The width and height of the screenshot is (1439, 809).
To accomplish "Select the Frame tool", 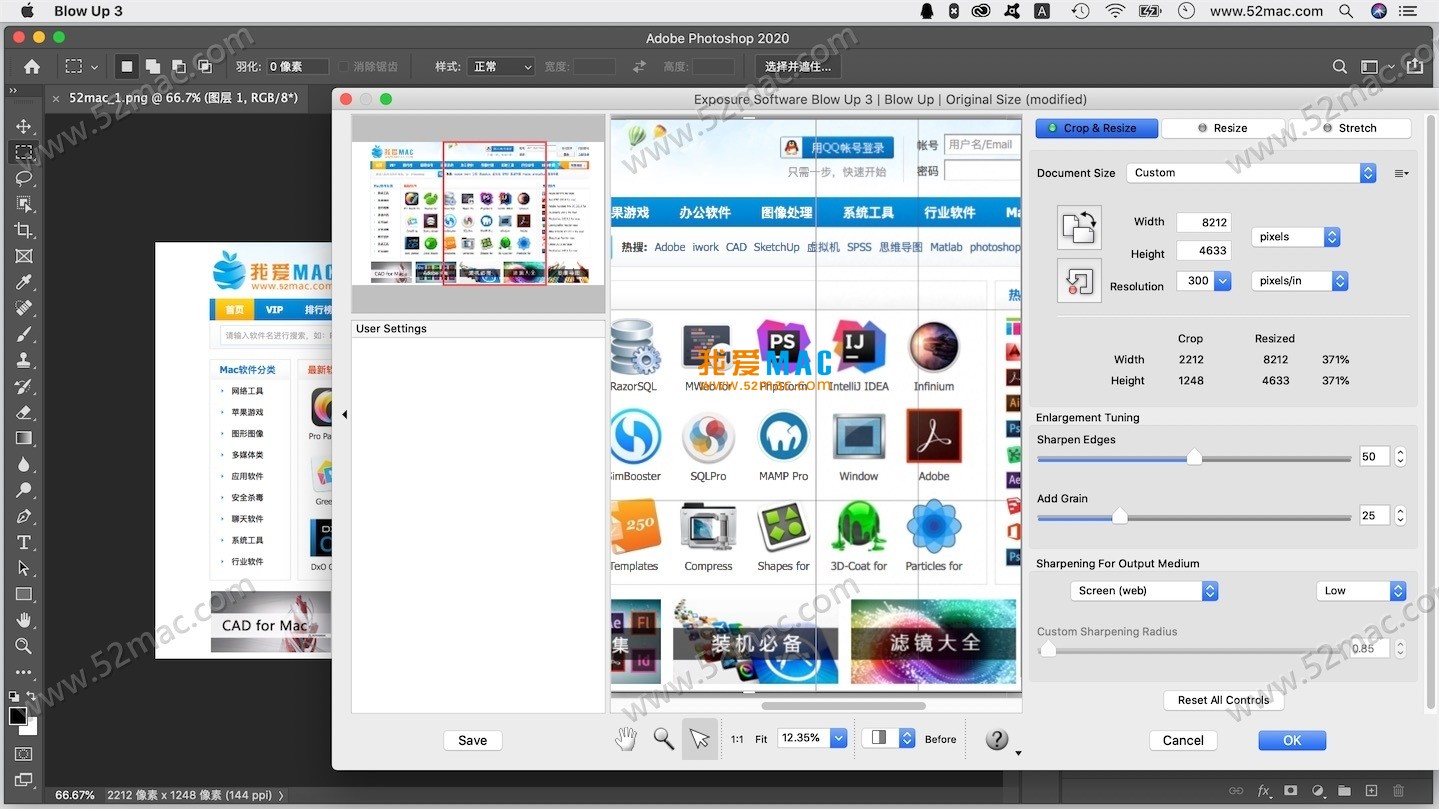I will (23, 256).
